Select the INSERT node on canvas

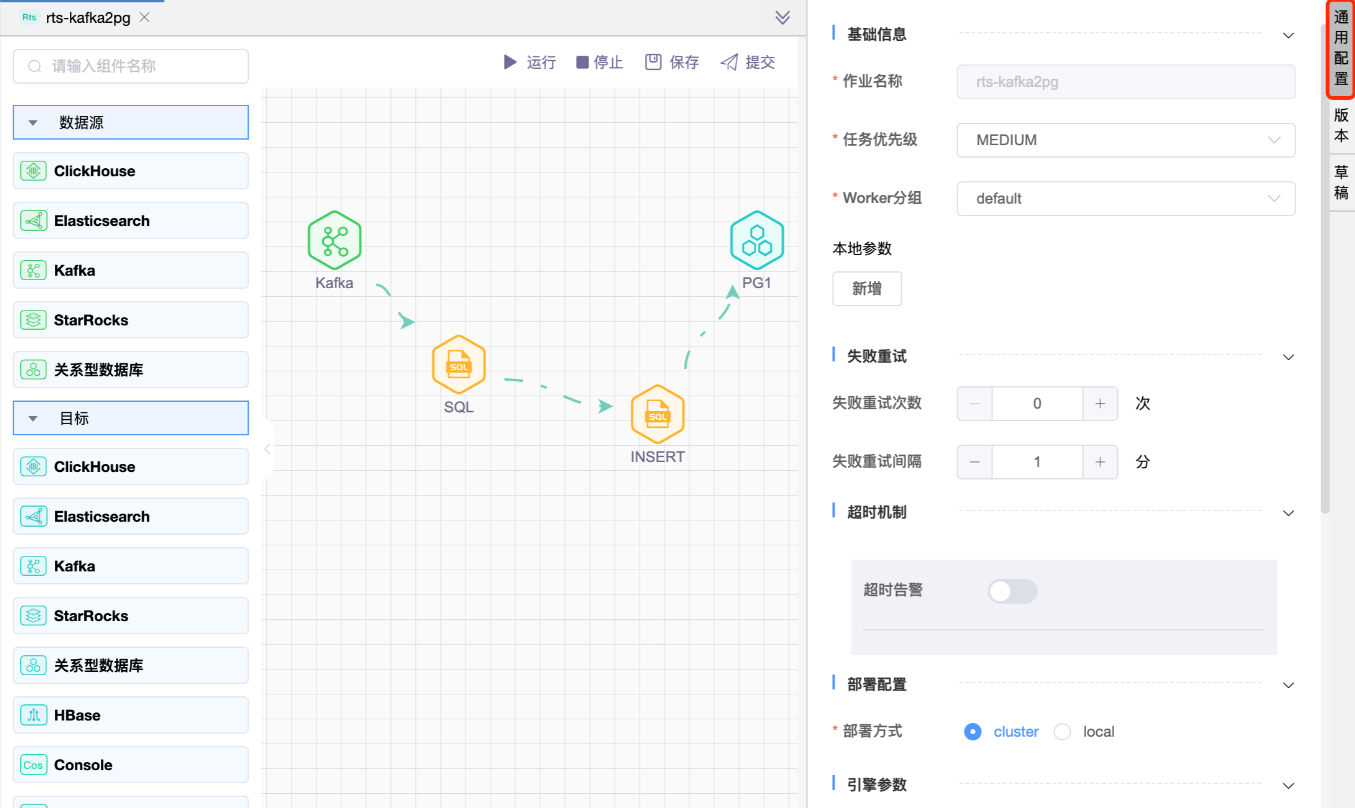tap(657, 415)
